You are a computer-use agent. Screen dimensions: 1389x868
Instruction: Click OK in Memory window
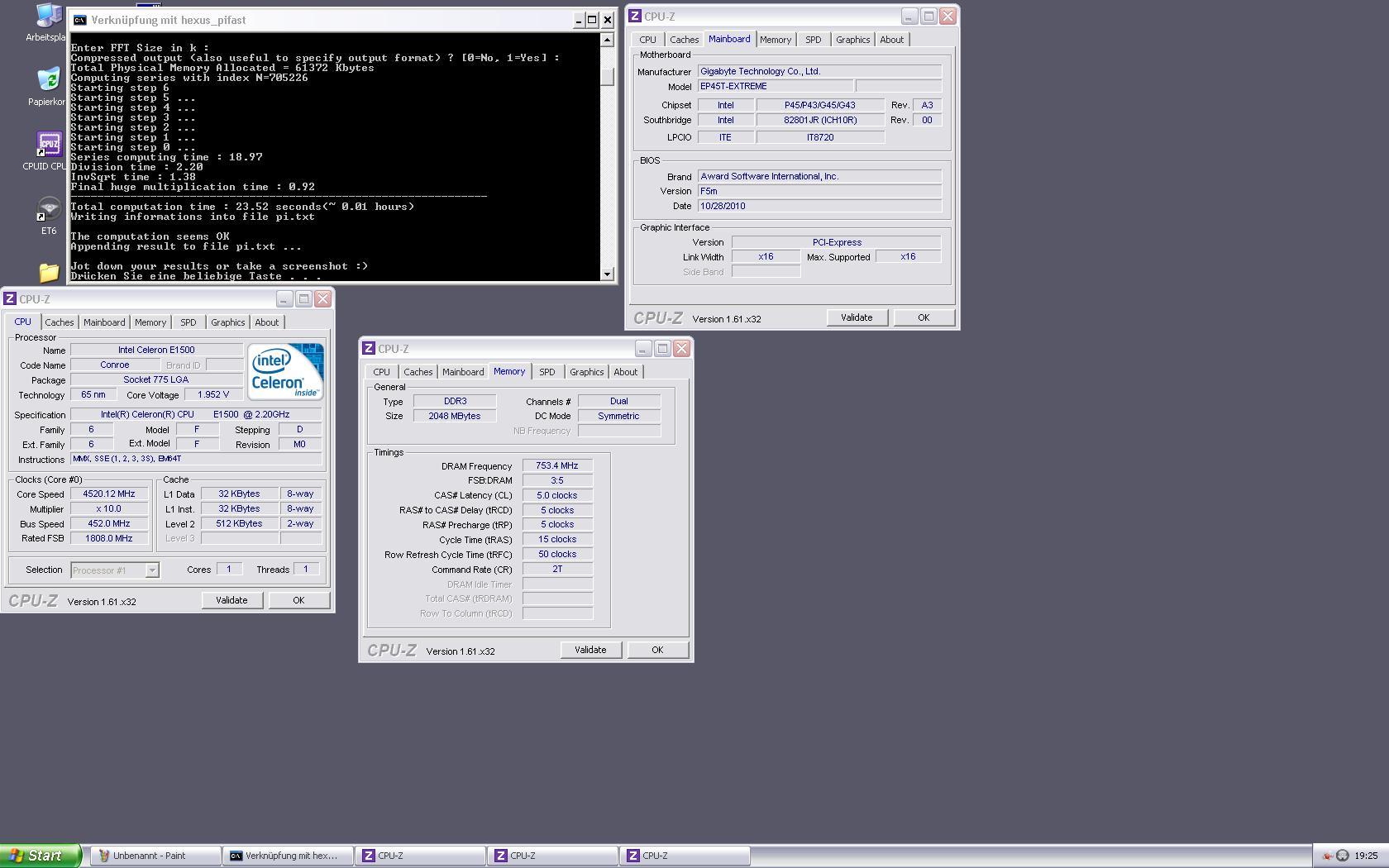click(657, 650)
